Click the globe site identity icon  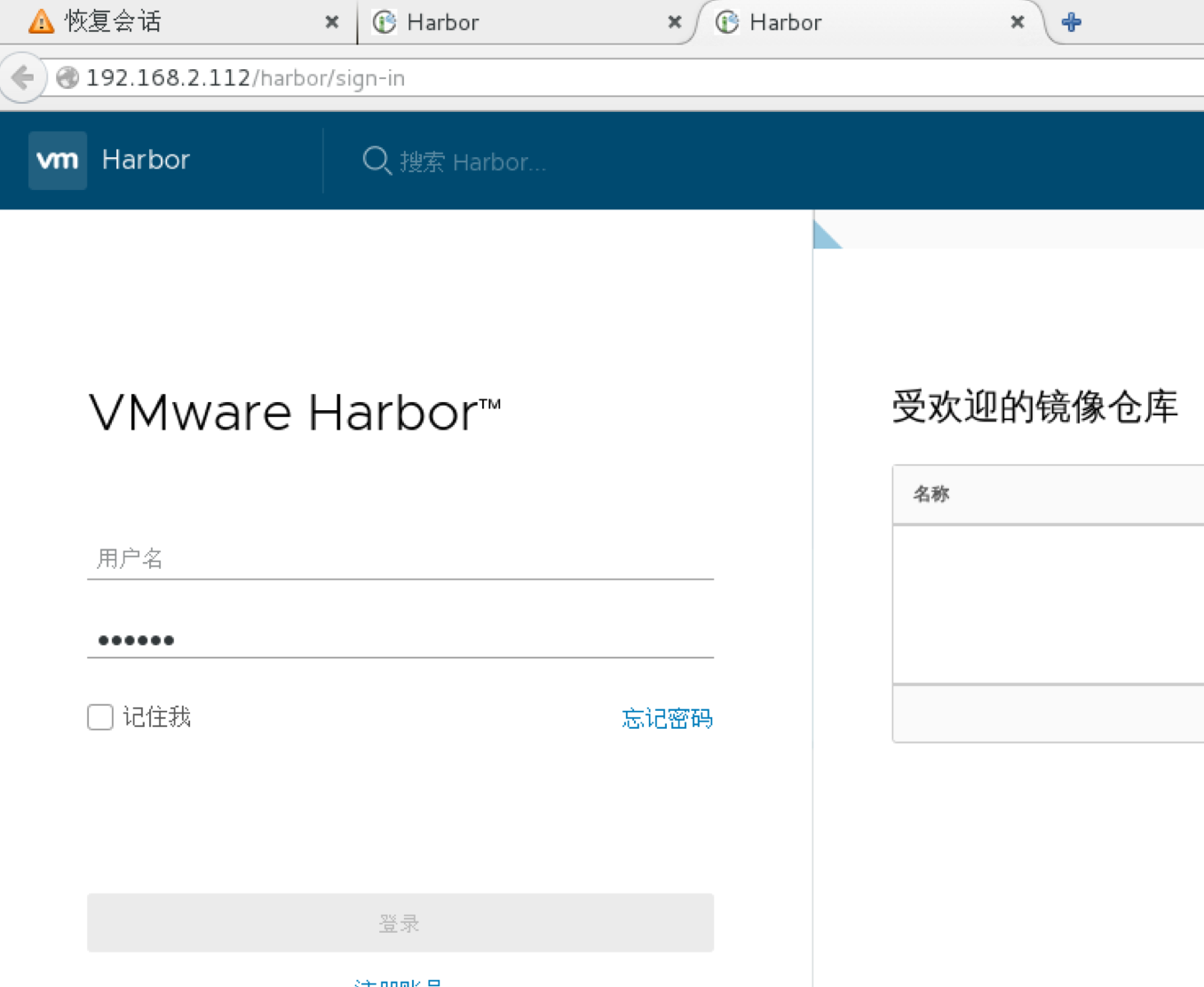pos(67,78)
